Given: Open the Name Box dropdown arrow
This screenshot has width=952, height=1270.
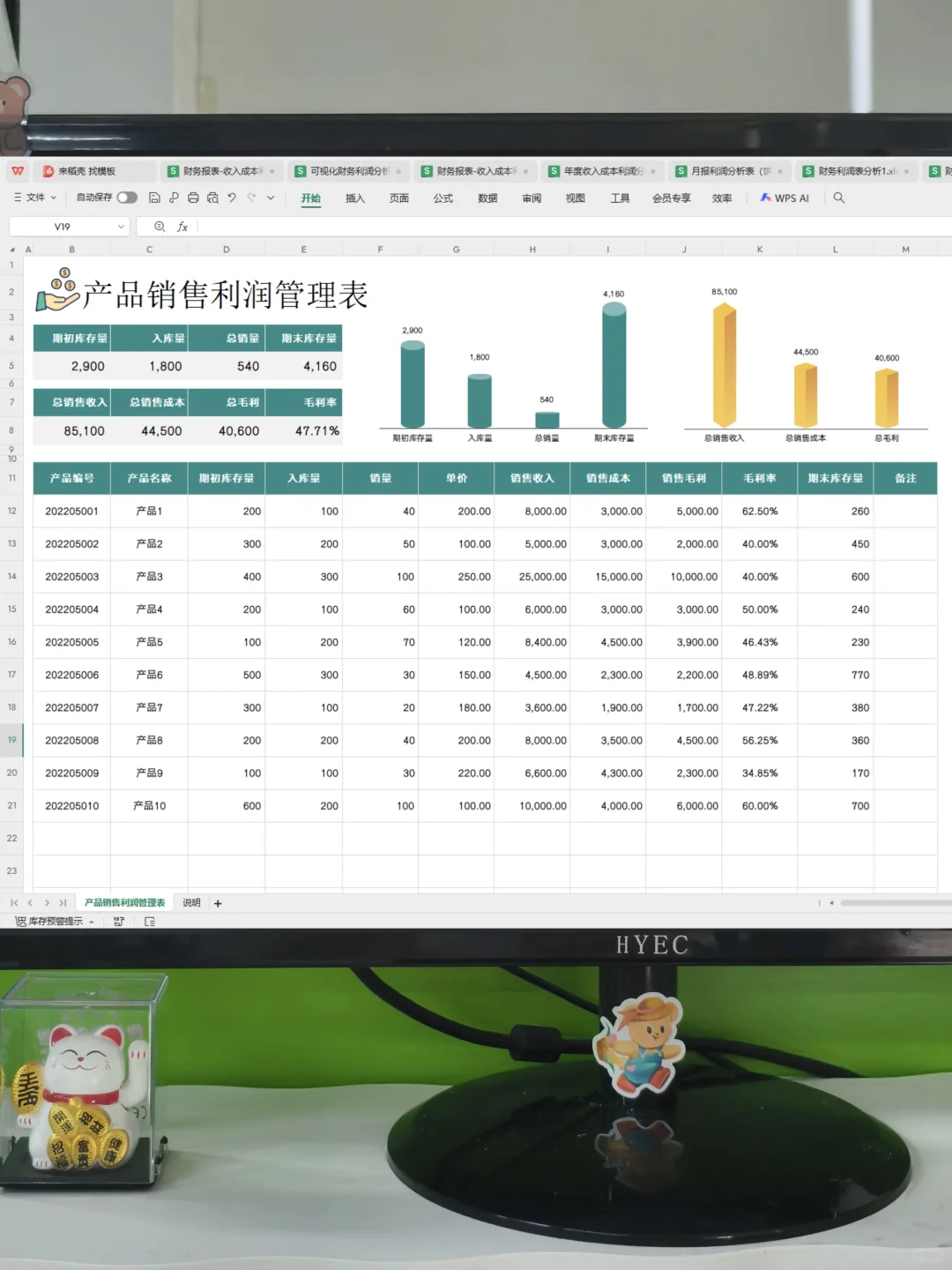Looking at the screenshot, I should (121, 227).
